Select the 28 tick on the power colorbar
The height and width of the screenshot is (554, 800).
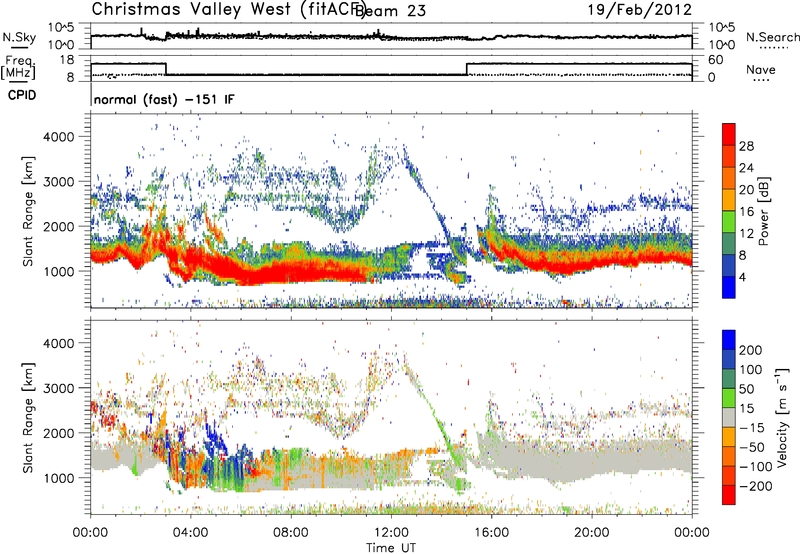point(746,146)
